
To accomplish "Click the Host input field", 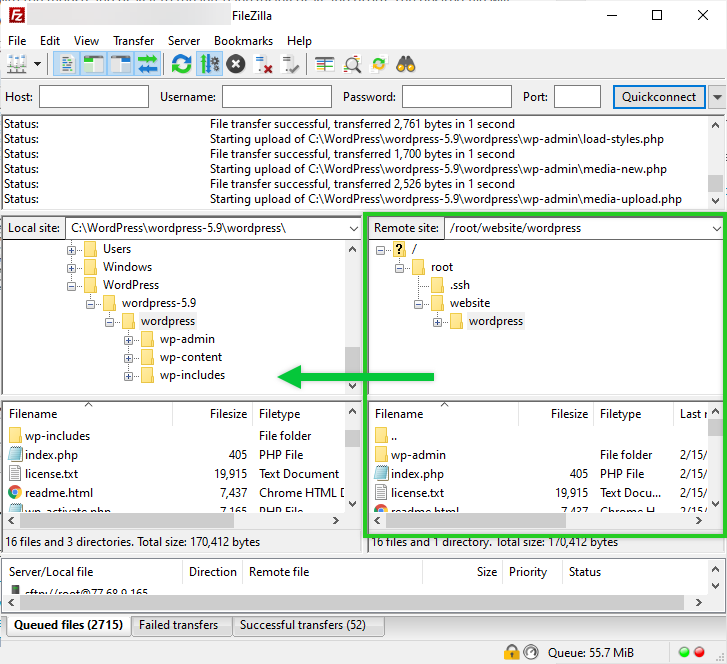I will (x=93, y=97).
